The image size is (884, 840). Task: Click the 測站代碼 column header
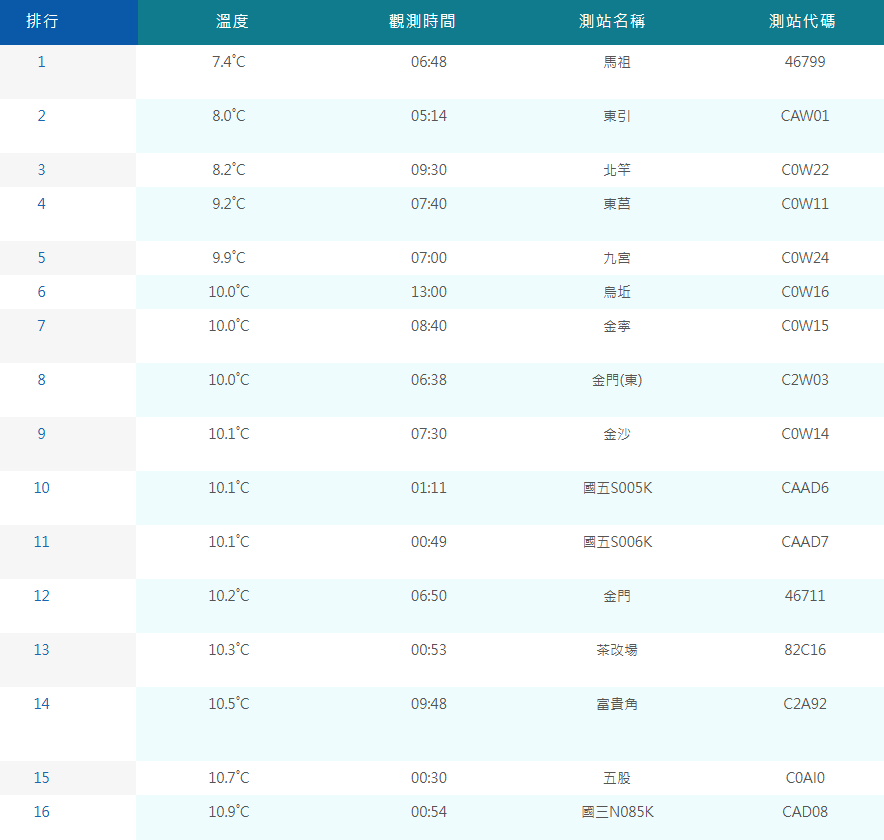[x=802, y=21]
